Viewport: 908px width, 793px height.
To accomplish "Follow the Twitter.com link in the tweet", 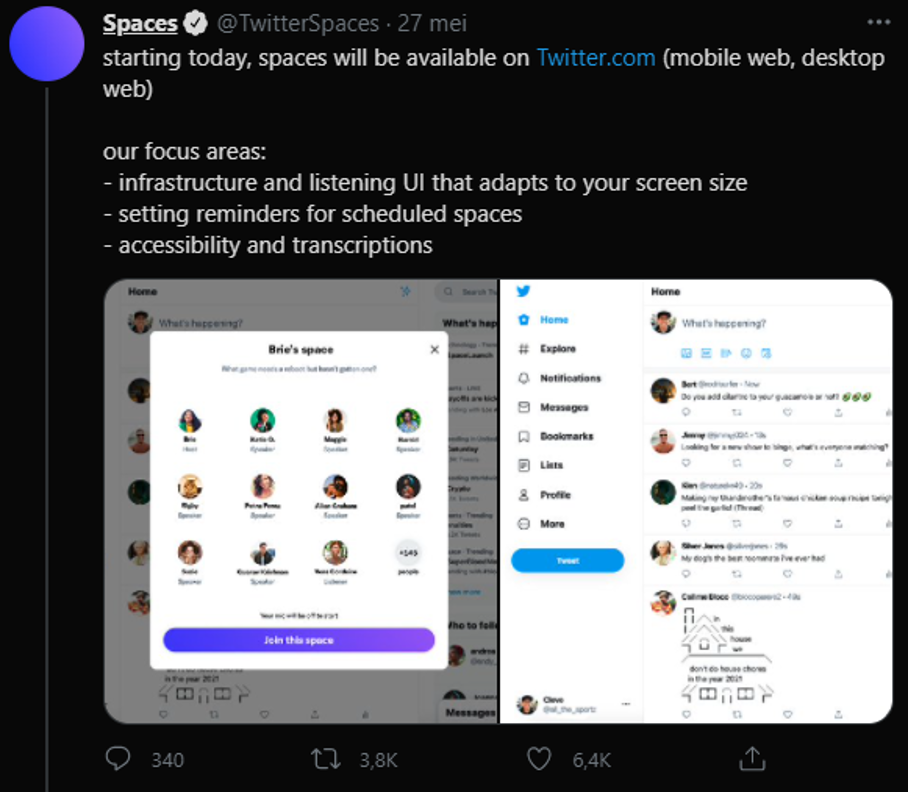I will tap(595, 57).
